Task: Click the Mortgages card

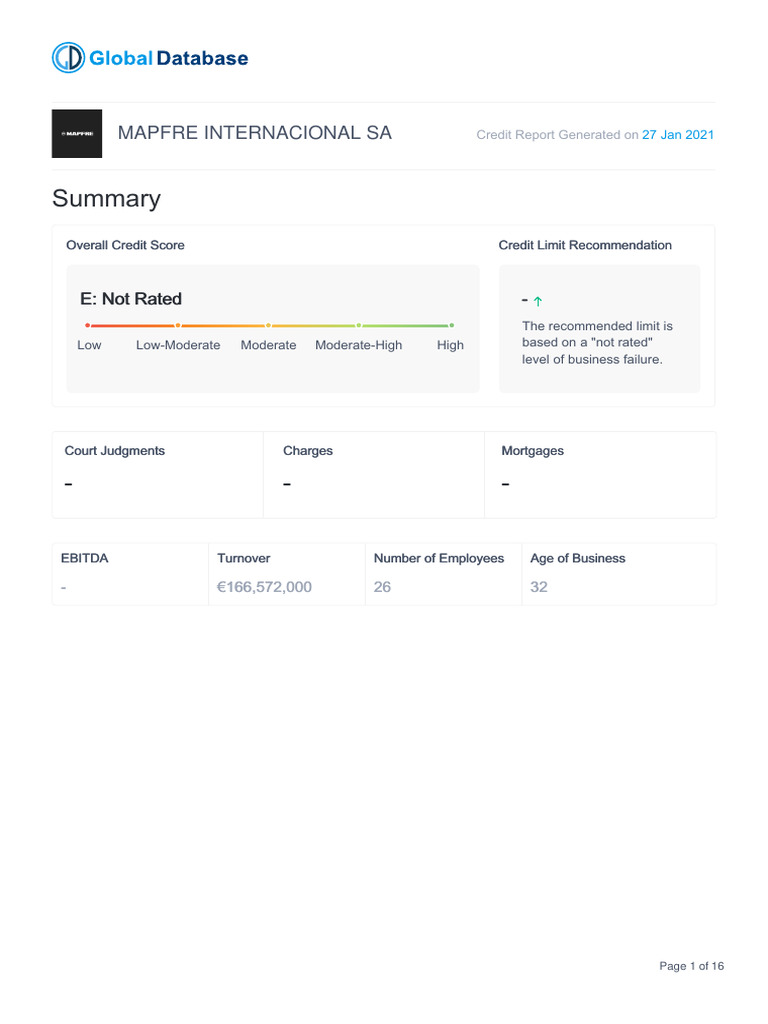Action: pyautogui.click(x=599, y=474)
